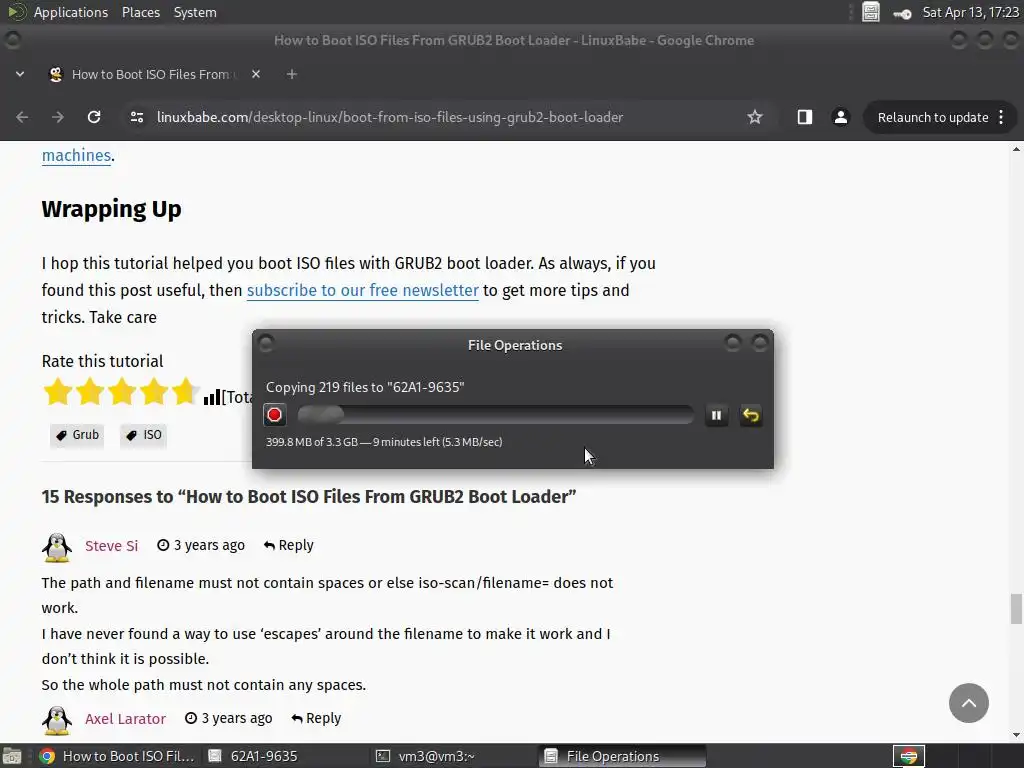Open Steve Si's profile link
The height and width of the screenshot is (768, 1024).
[x=111, y=546]
